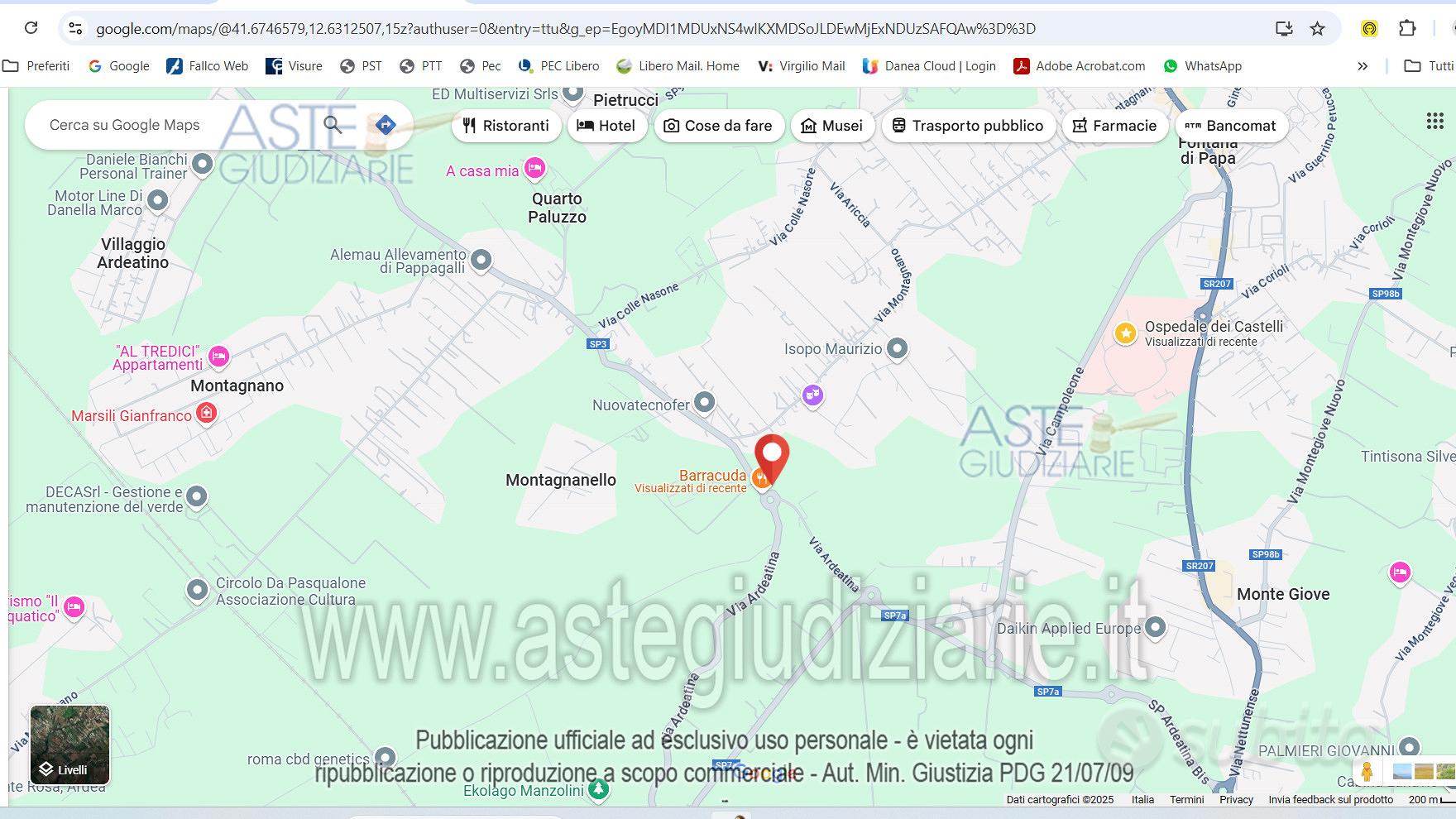Click the roma cbd genetics marker
Viewport: 1456px width, 819px height.
pos(385,758)
